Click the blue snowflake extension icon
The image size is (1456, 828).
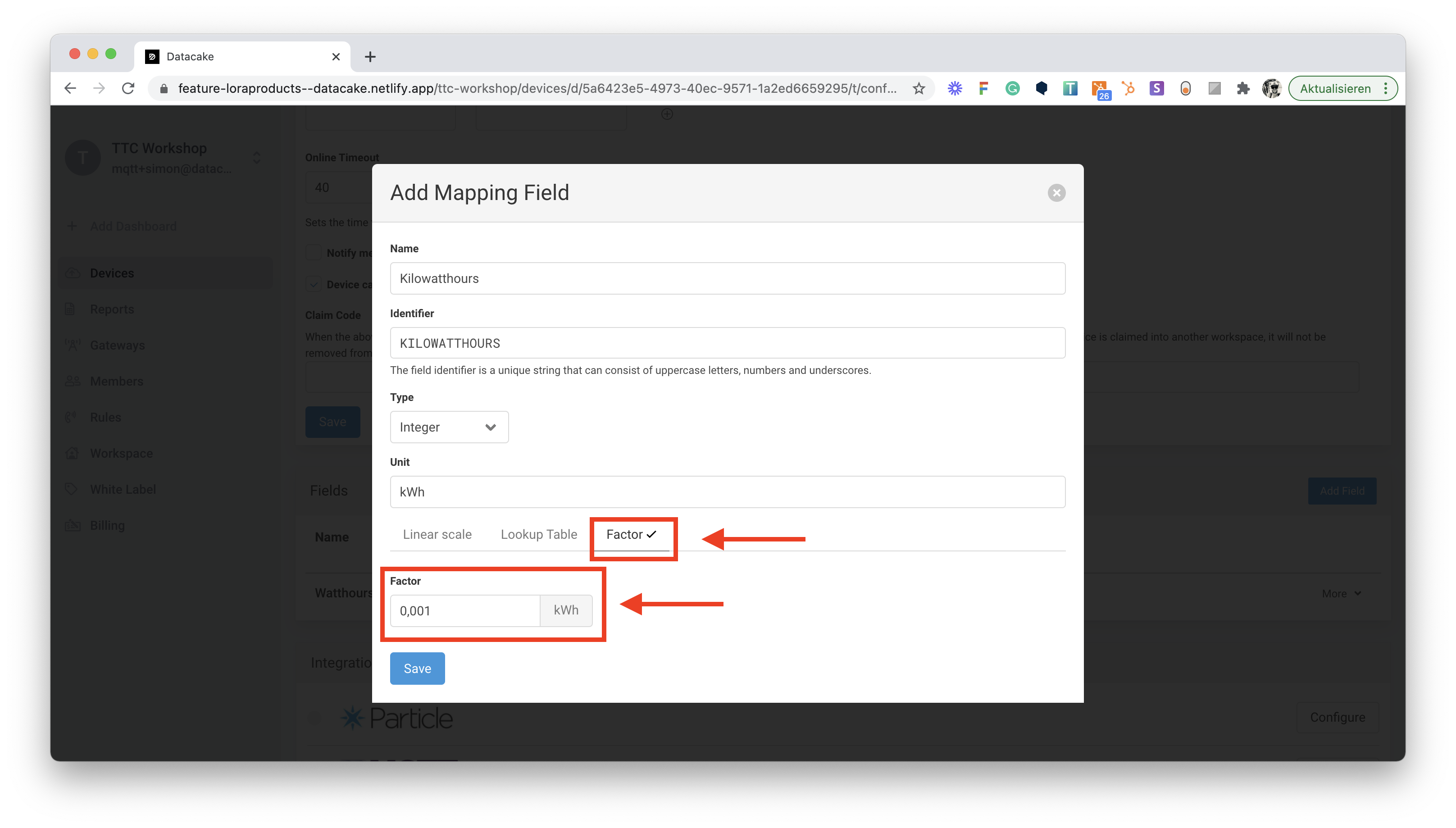point(955,89)
